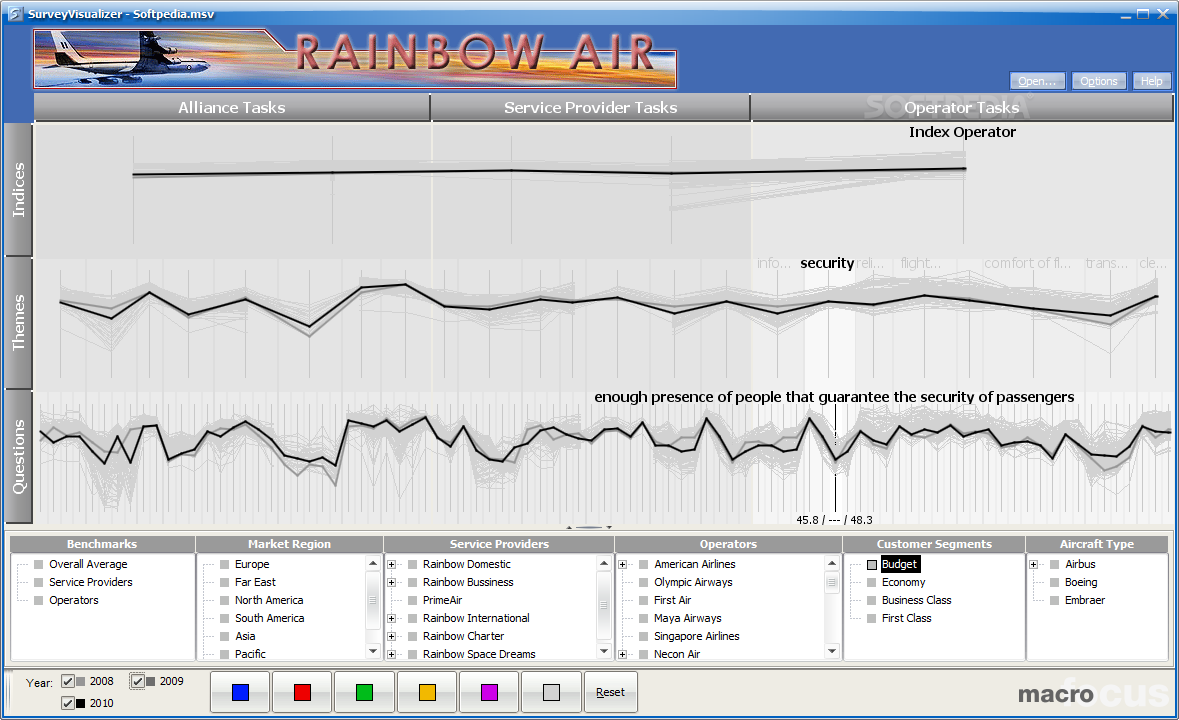Click the Economy segment color box

coord(872,582)
